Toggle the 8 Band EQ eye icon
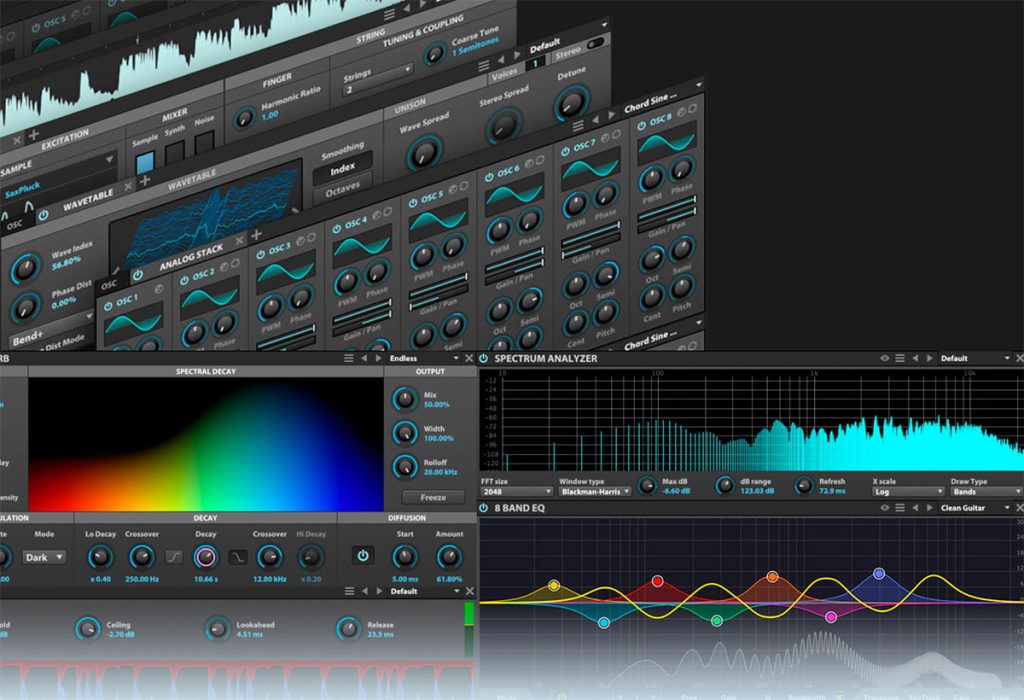 [884, 508]
